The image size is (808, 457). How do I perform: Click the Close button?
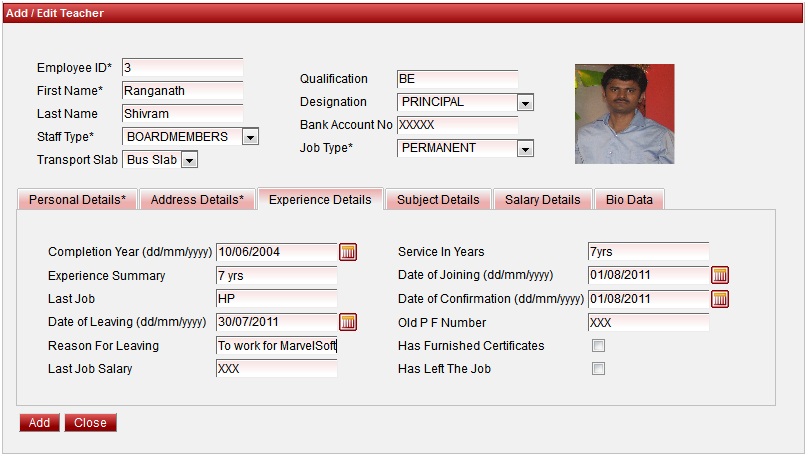(x=90, y=423)
